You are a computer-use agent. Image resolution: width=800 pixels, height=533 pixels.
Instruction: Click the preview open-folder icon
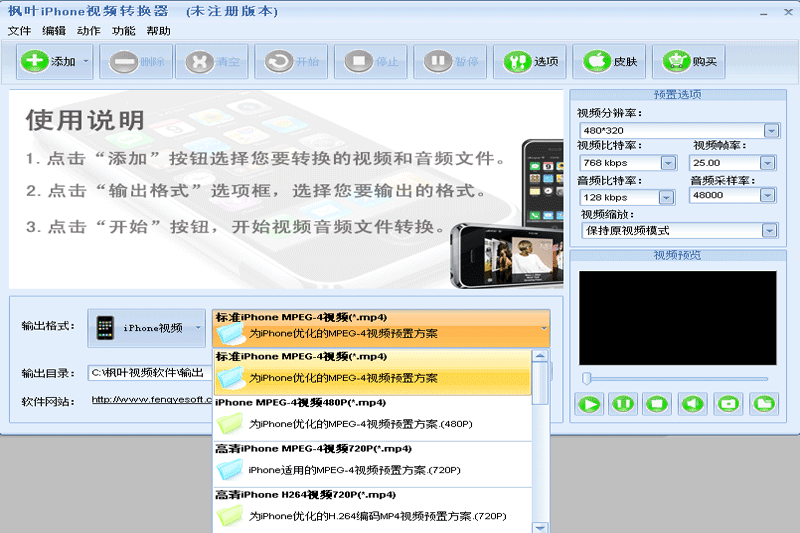coord(764,404)
